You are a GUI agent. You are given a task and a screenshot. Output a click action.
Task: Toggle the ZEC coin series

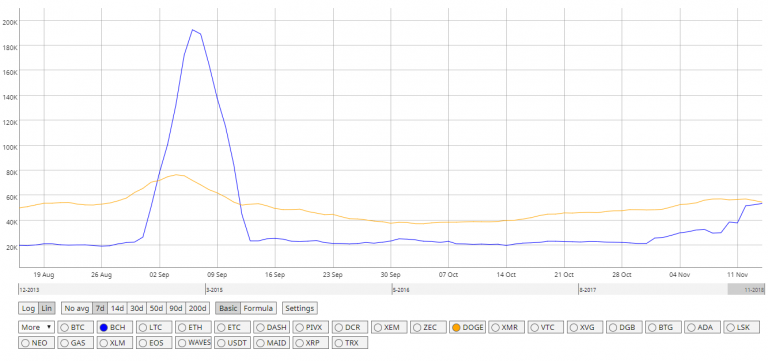pyautogui.click(x=428, y=328)
